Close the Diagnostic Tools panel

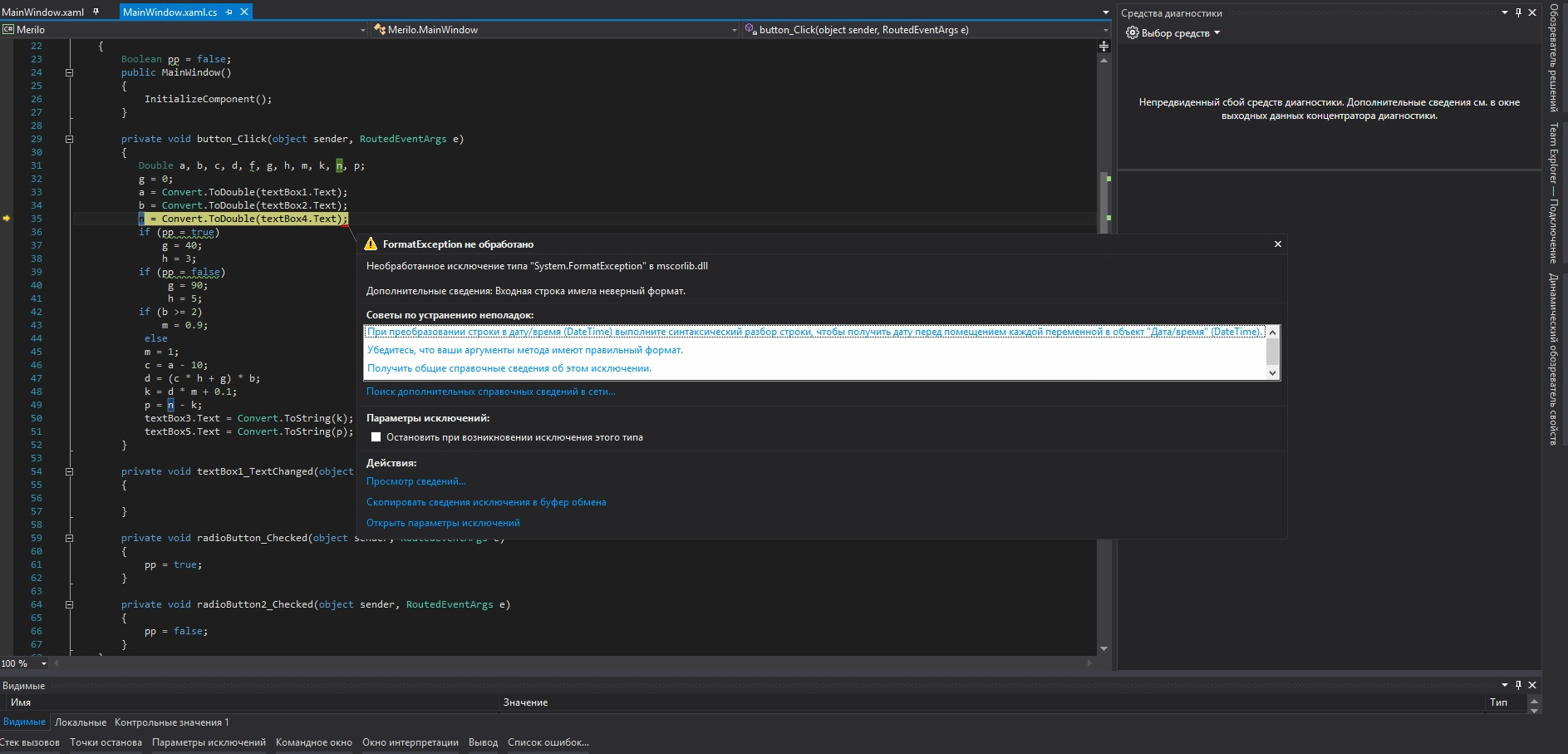click(1532, 12)
